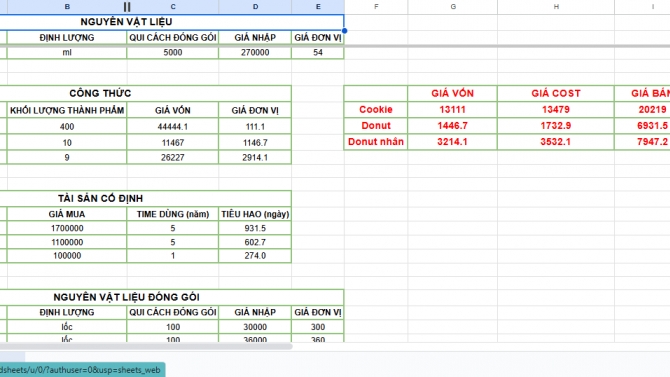Select column F header
Viewport: 670px width, 377px height.
(376, 7)
